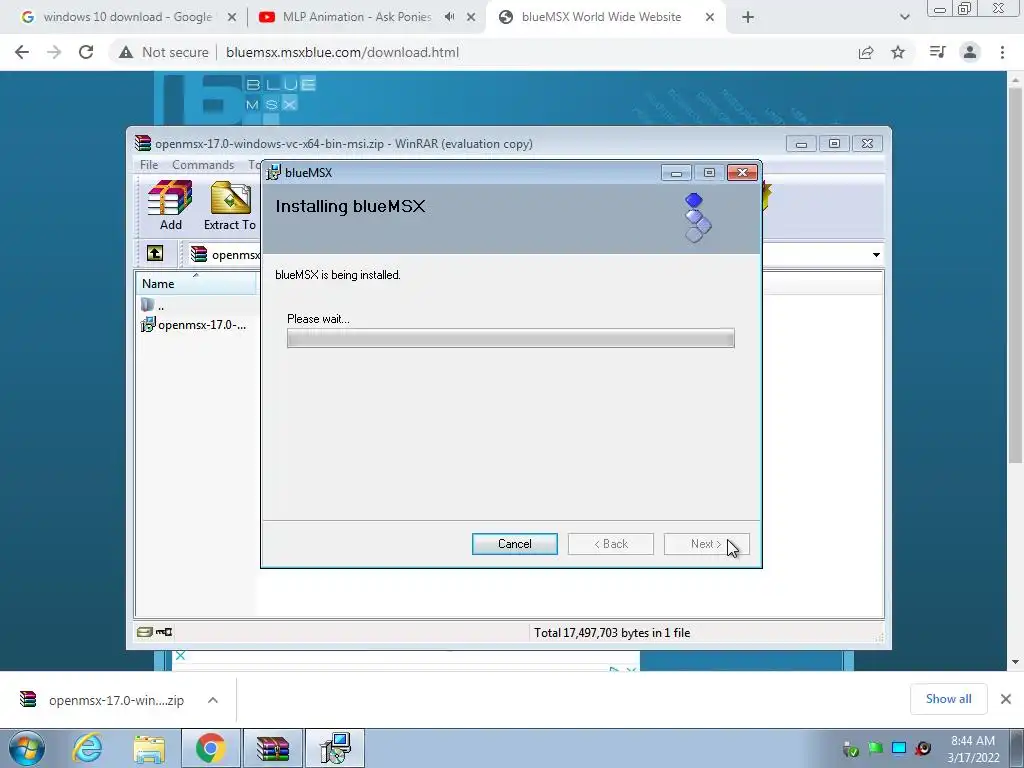The image size is (1024, 768).
Task: Close the Chrome downloads bar
Action: 1006,699
